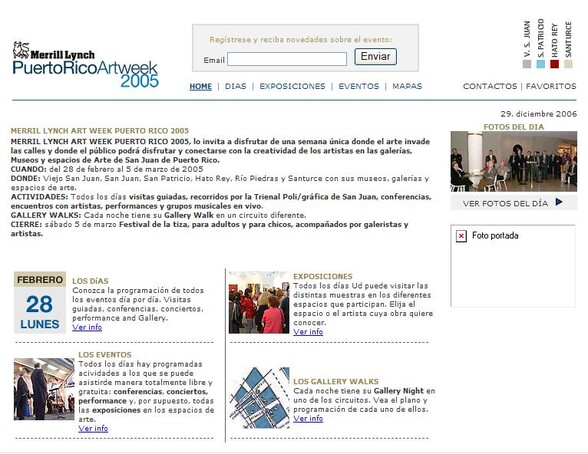Click VER FOTOS DEL DÍA link

tap(505, 204)
